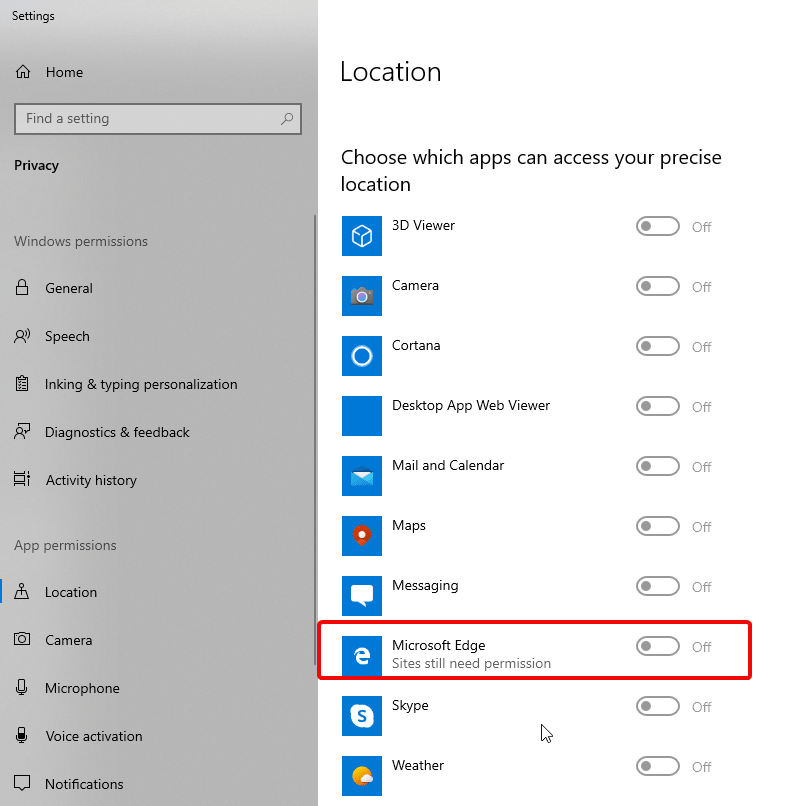Click the Windows permissions section heading

click(81, 241)
